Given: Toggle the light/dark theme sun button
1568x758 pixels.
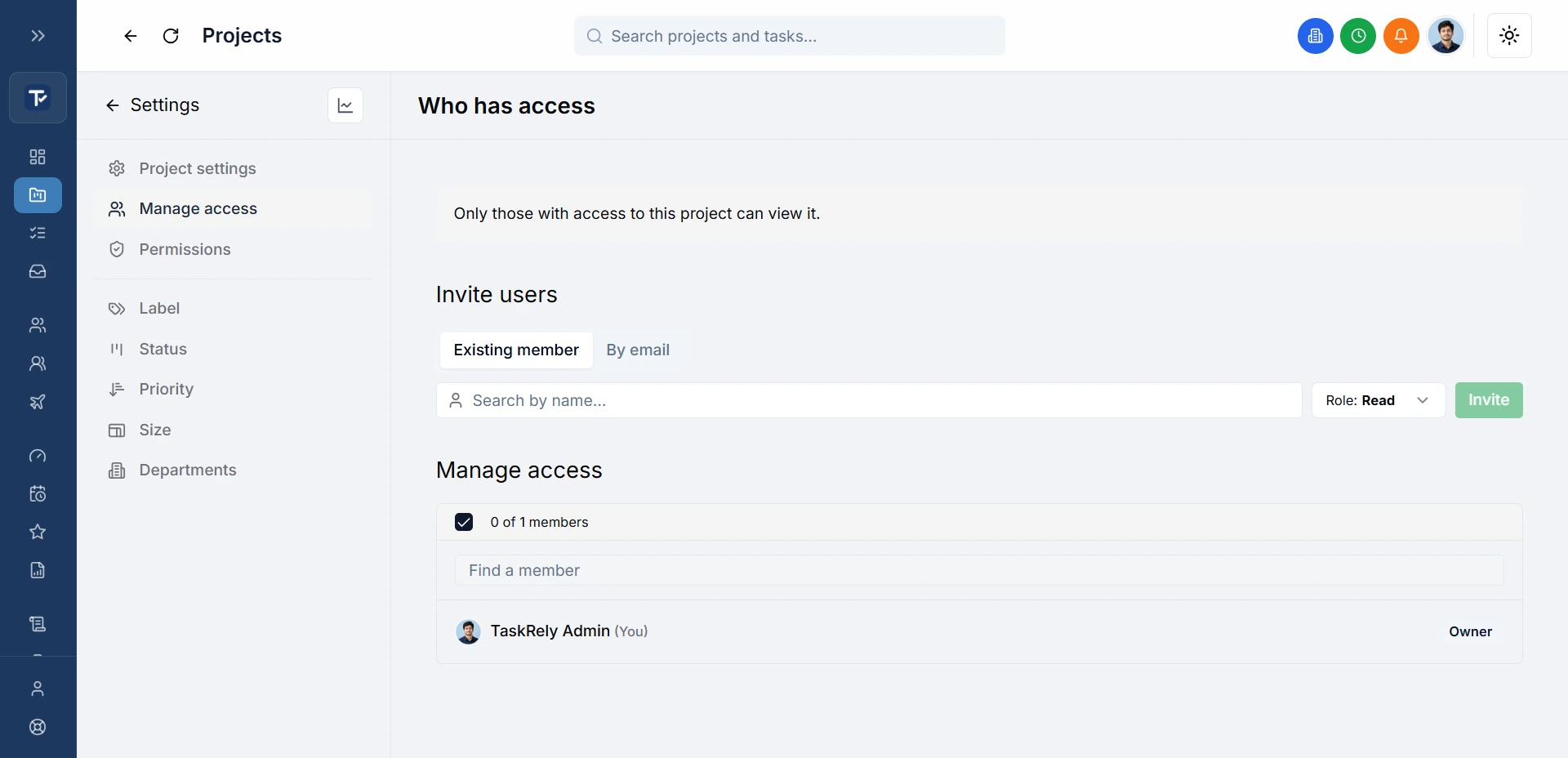Looking at the screenshot, I should click(1509, 36).
